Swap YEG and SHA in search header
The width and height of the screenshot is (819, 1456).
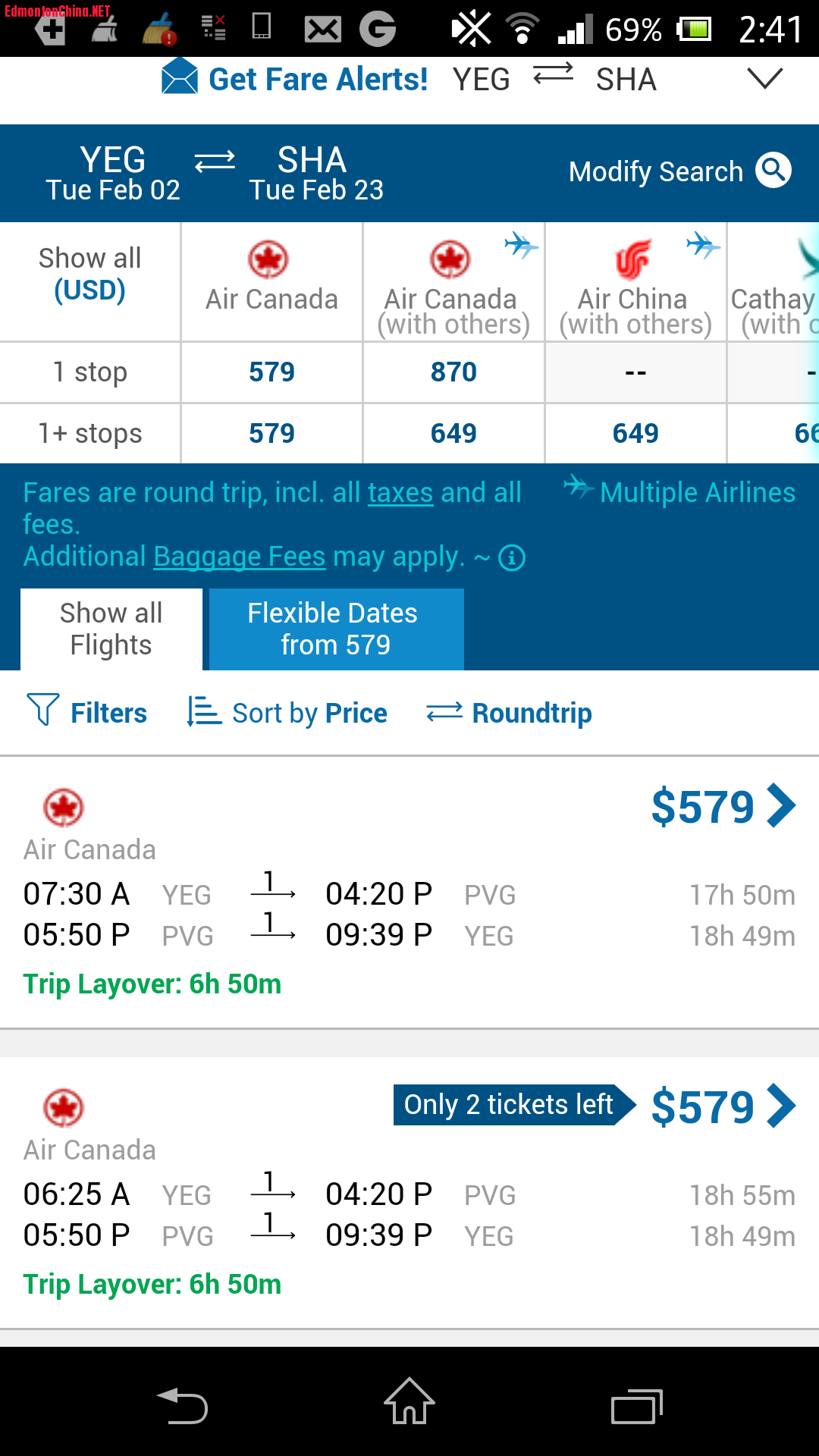click(x=215, y=161)
